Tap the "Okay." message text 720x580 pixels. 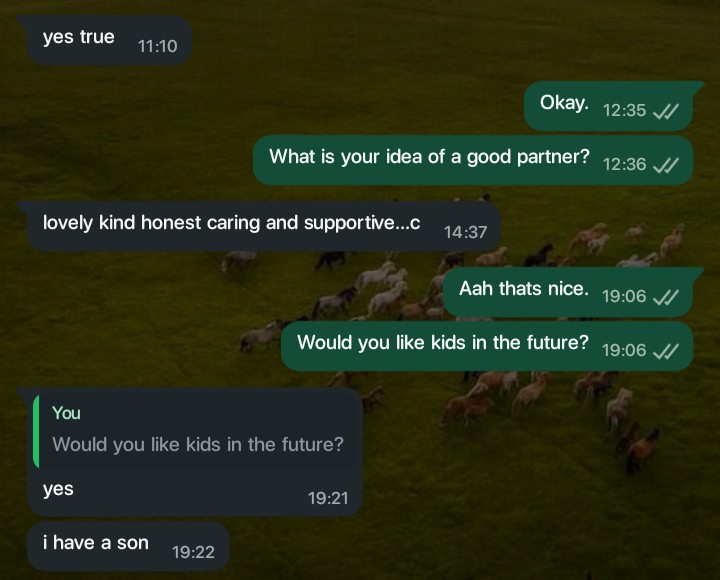click(x=564, y=103)
